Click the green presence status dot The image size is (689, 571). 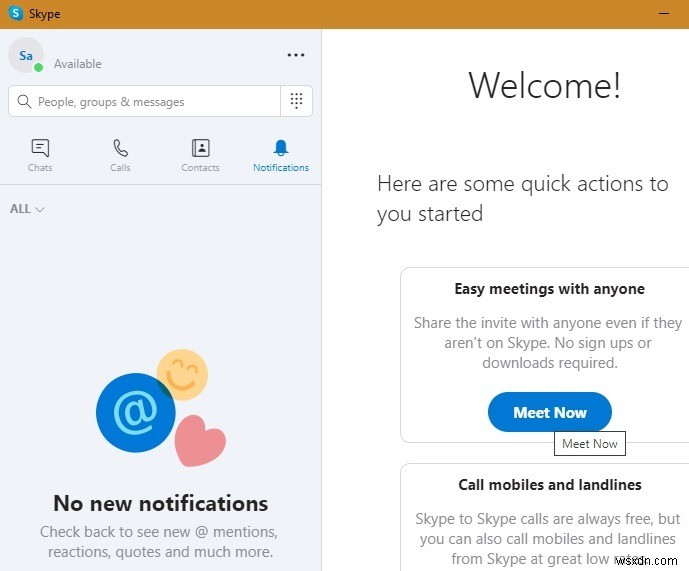coord(39,67)
